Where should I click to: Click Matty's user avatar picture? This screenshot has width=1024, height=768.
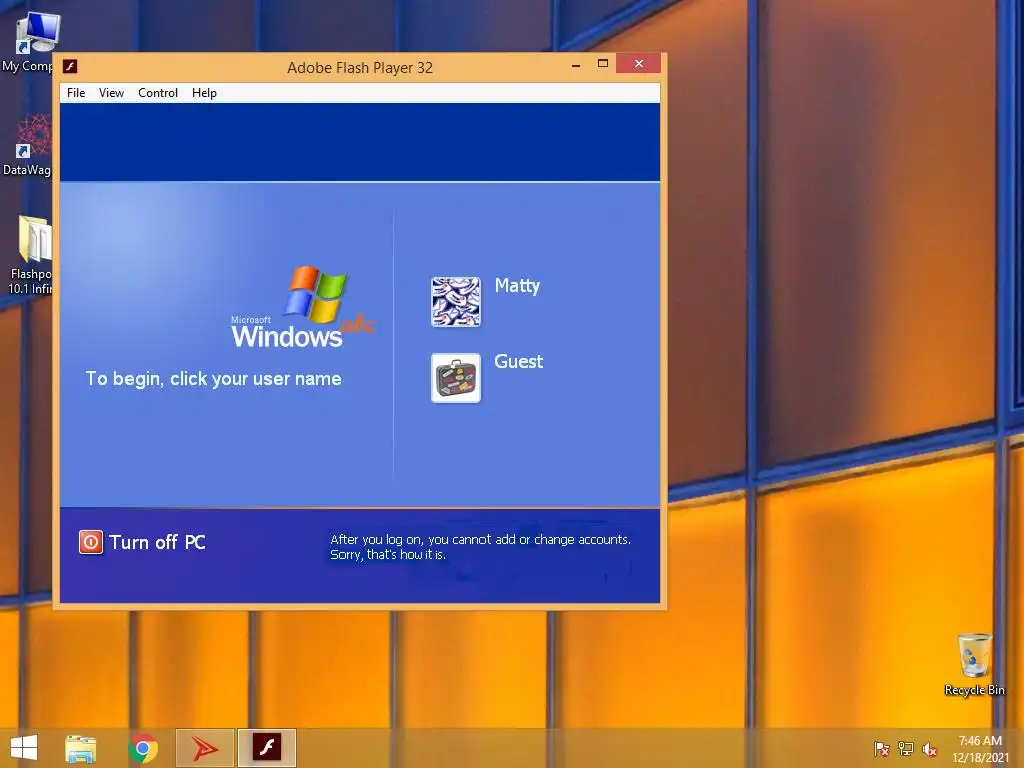[x=456, y=302]
